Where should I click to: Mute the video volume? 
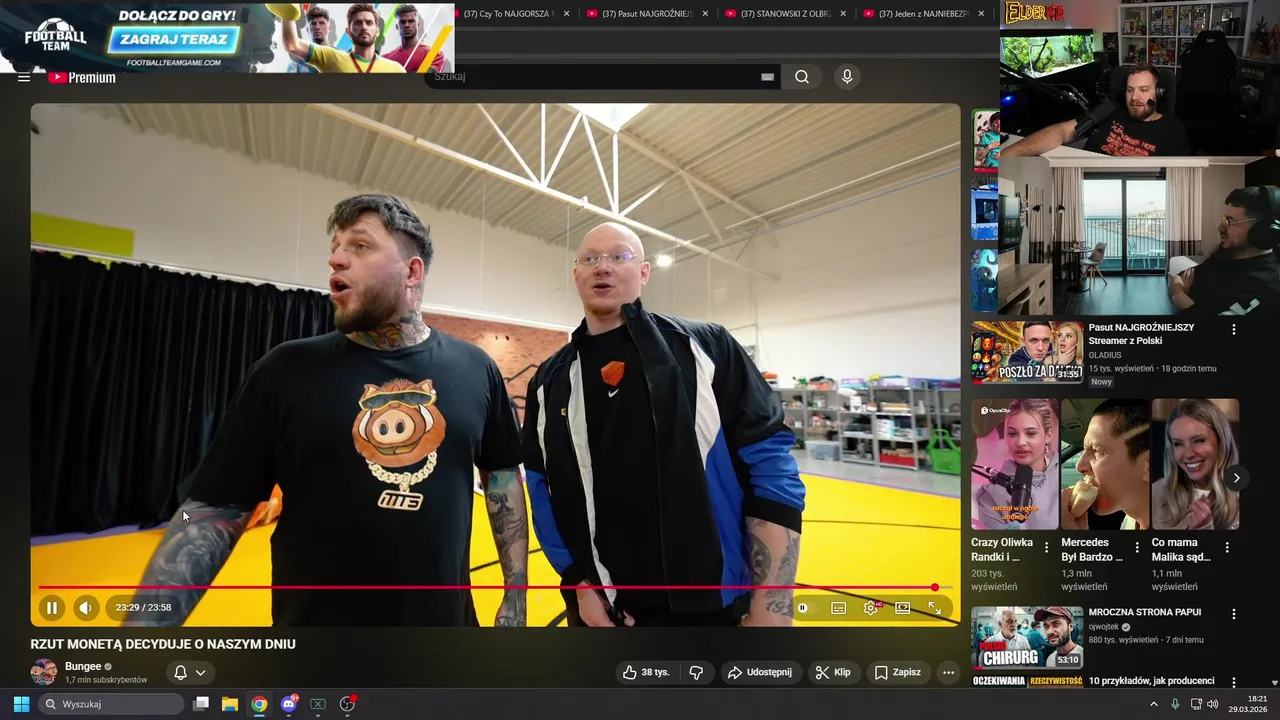coord(86,607)
